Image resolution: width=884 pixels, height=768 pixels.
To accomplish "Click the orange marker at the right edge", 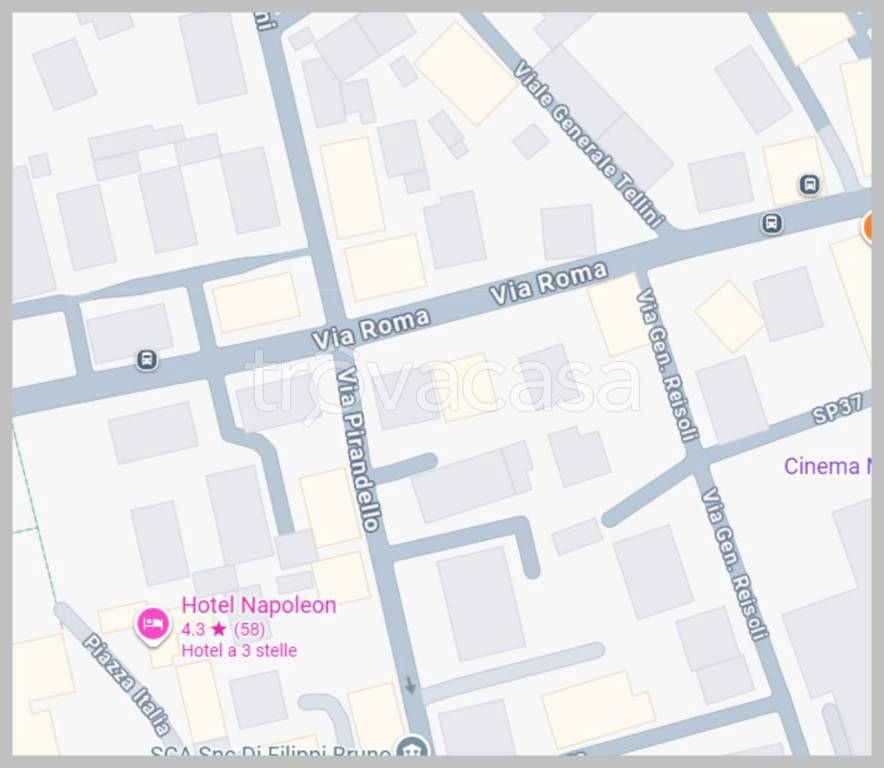I will click(x=874, y=228).
